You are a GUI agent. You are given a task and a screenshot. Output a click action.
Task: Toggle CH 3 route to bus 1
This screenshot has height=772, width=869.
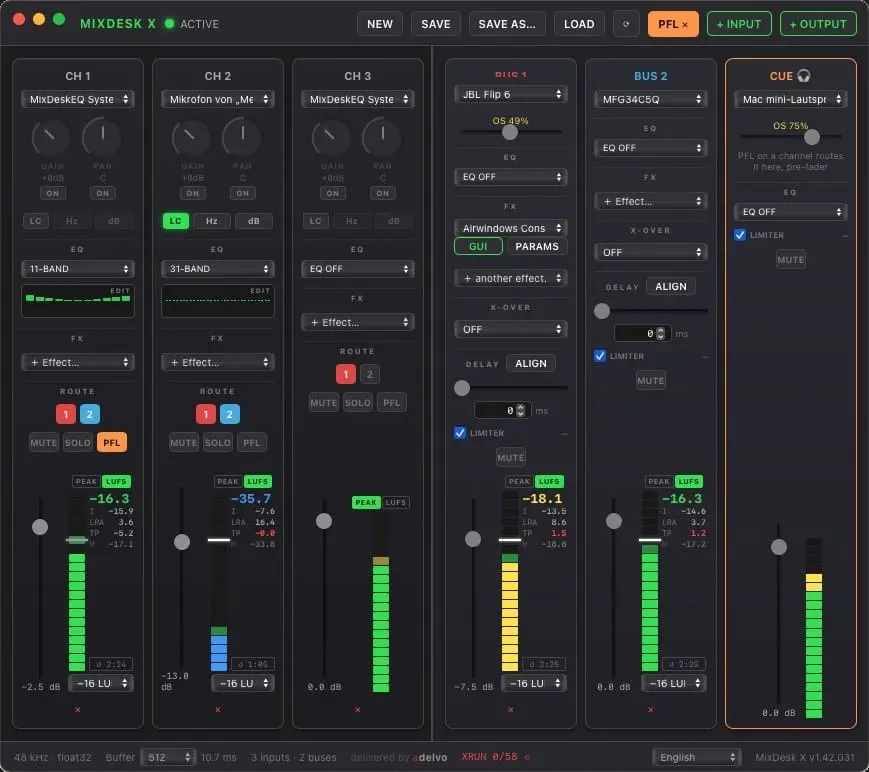(346, 374)
